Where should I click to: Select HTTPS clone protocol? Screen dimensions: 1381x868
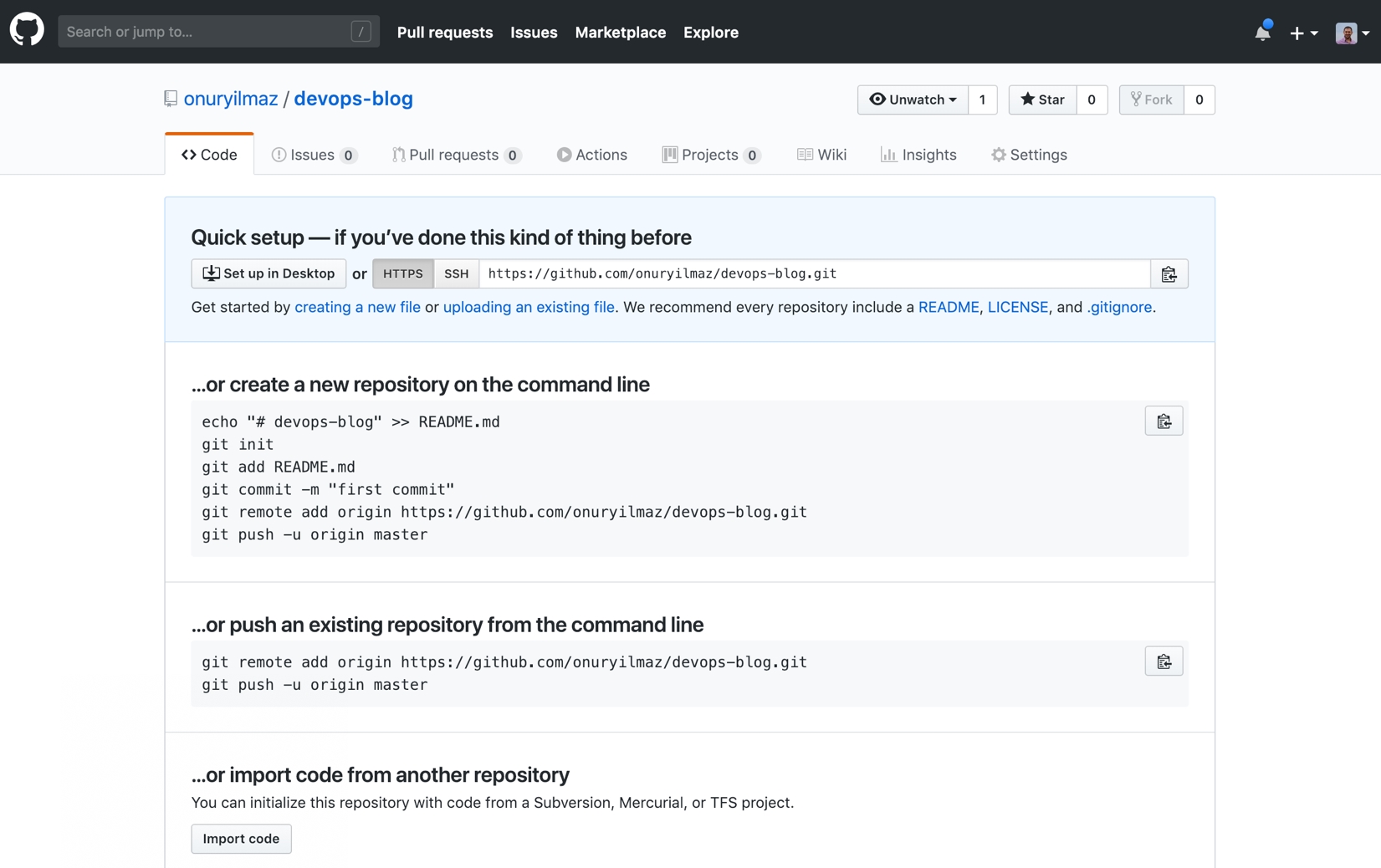click(403, 273)
